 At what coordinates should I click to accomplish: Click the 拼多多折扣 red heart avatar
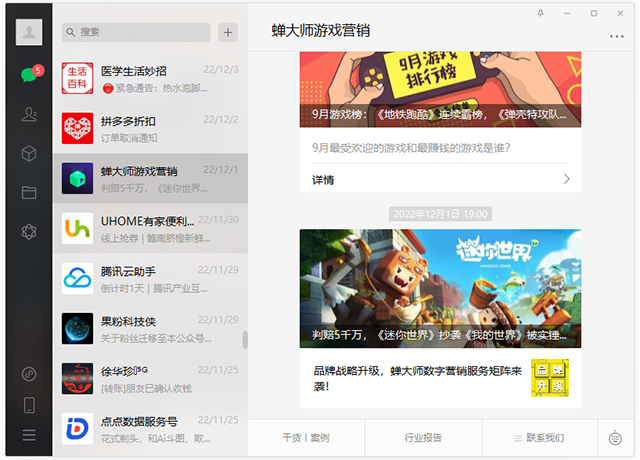point(78,128)
